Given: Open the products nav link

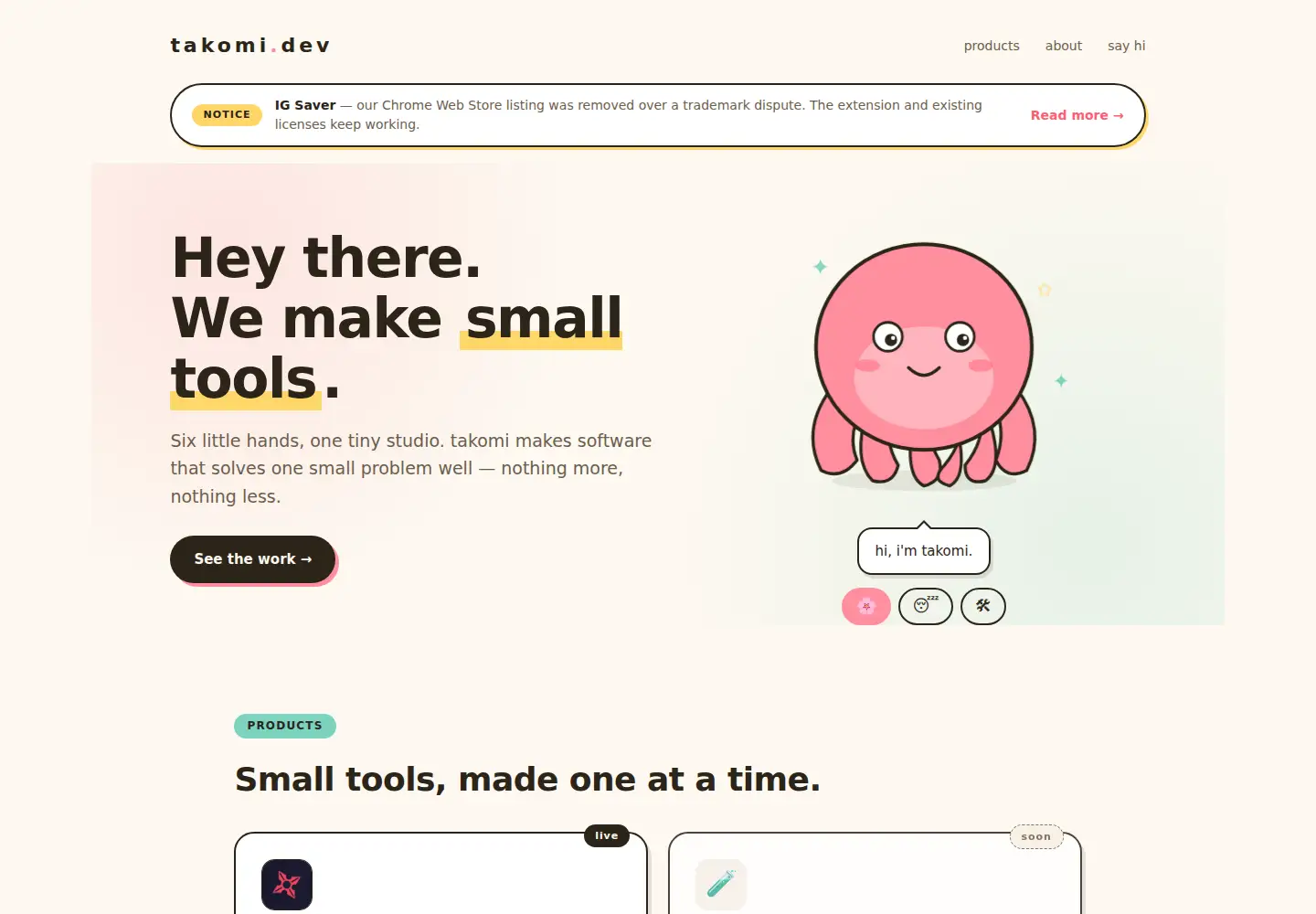Looking at the screenshot, I should pos(992,46).
